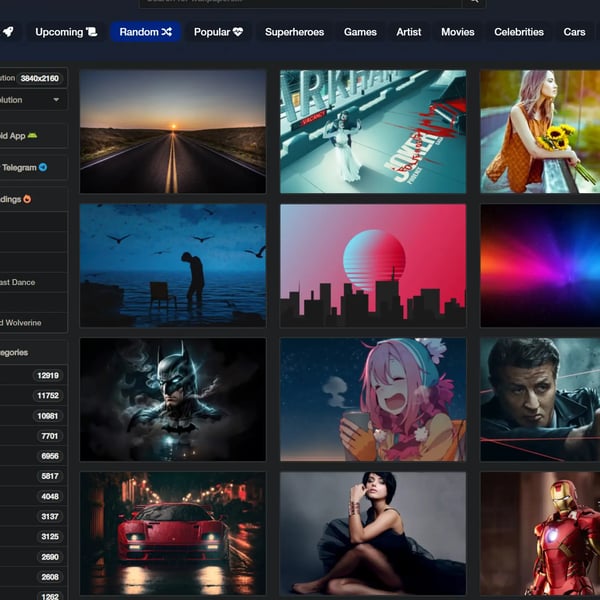Click the category count 3125
Screen dimensions: 600x600
[x=49, y=536]
